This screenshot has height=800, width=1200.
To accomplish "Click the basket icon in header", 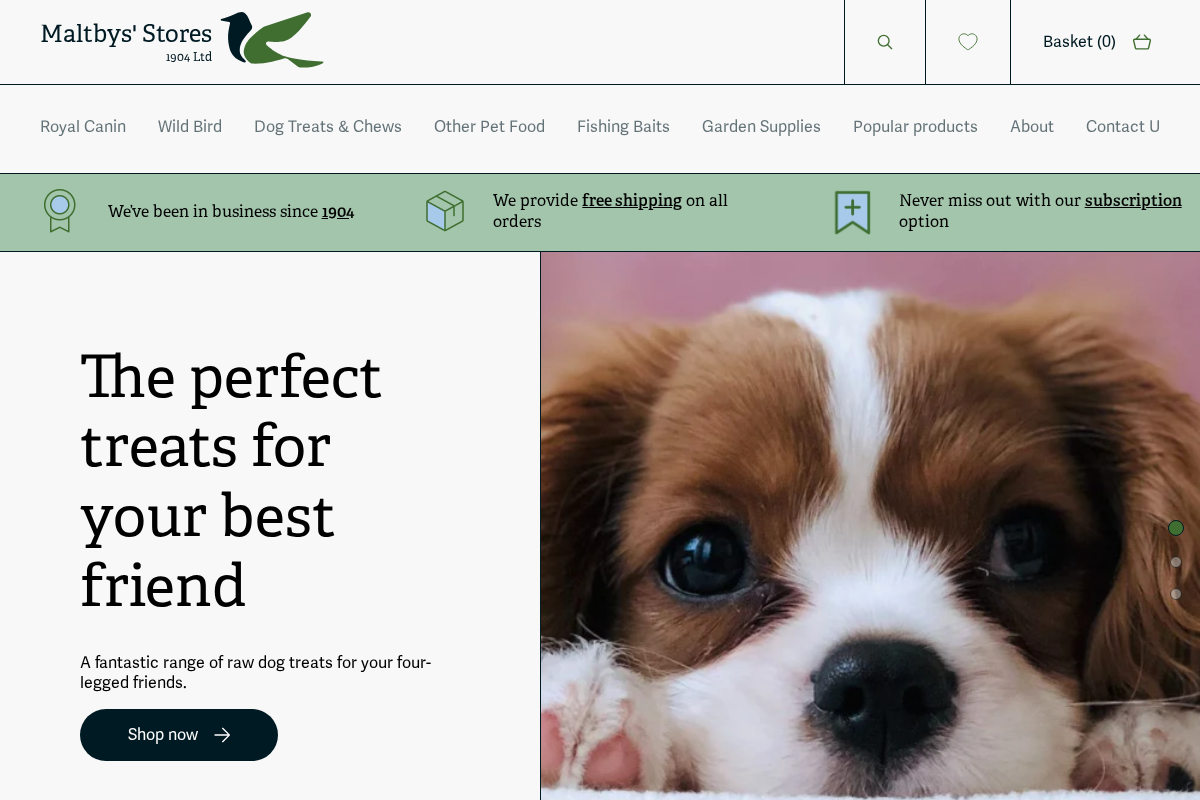I will [x=1142, y=42].
